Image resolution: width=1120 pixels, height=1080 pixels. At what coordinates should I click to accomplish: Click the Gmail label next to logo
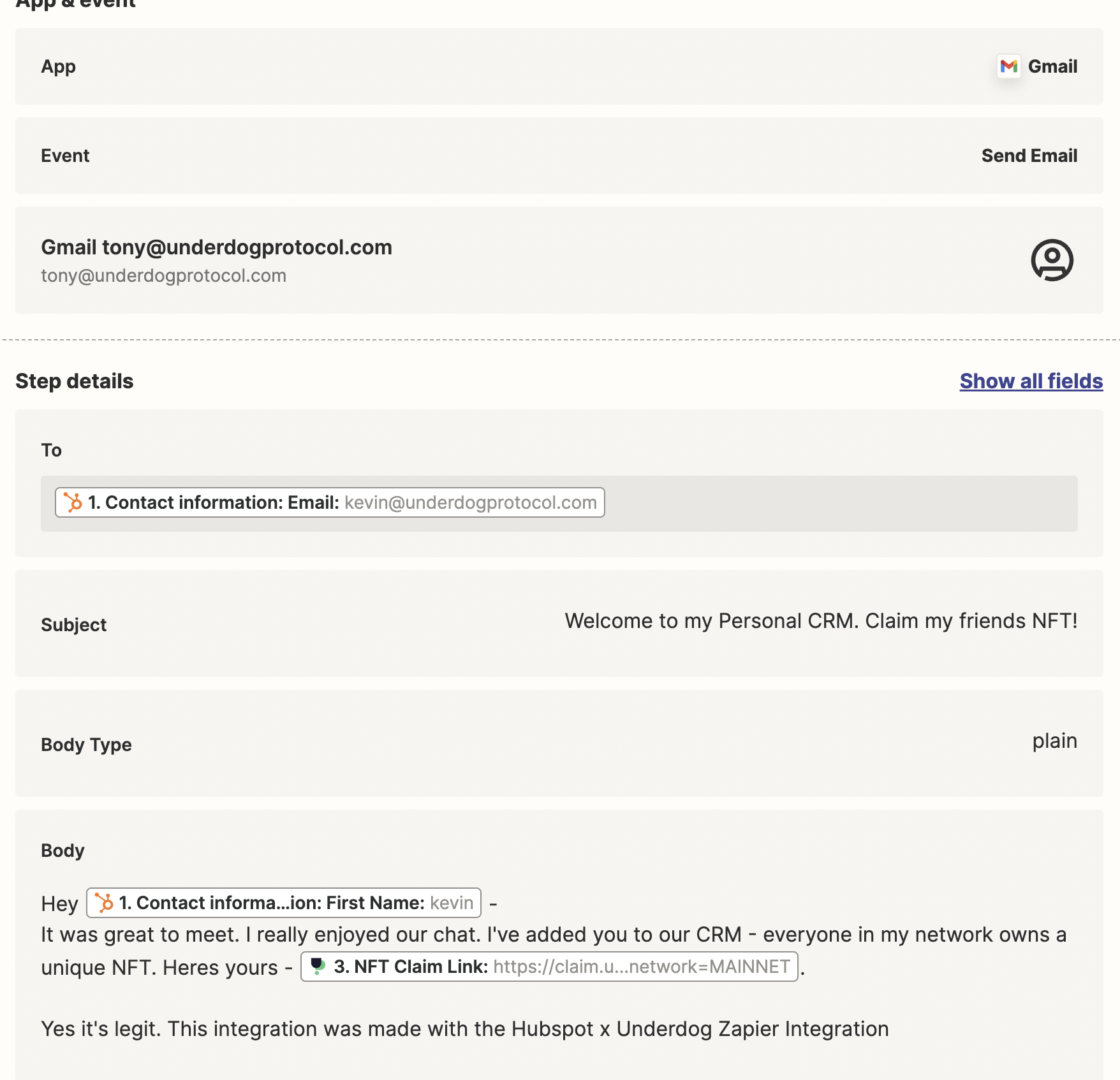tap(1052, 66)
